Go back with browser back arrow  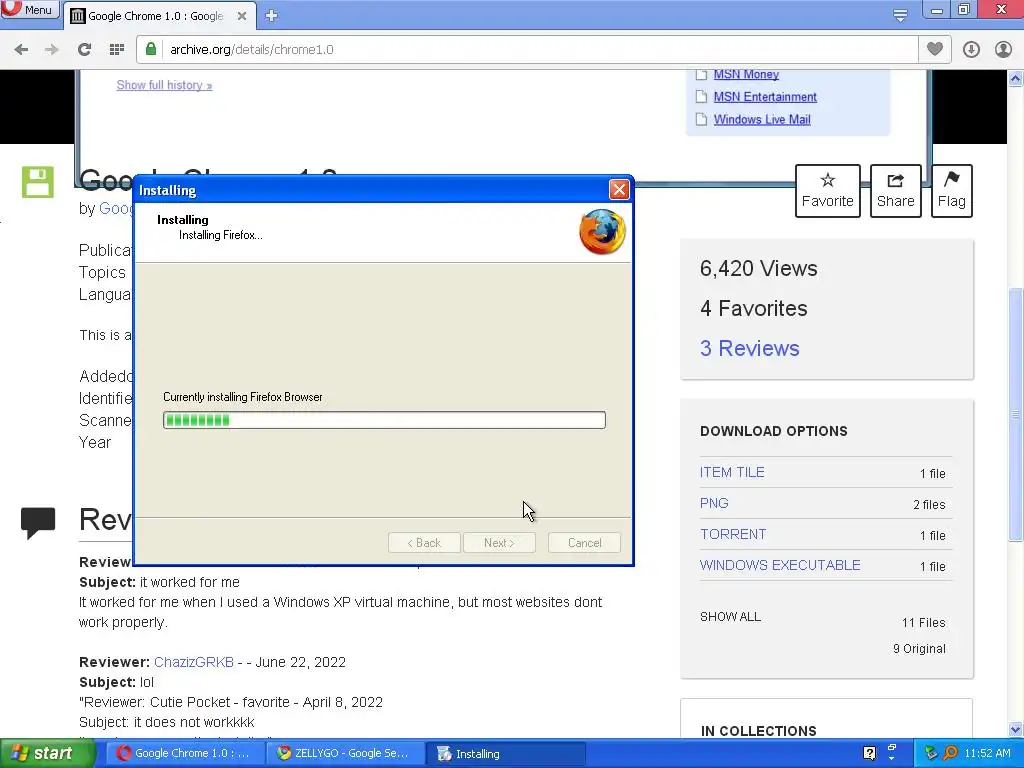(21, 50)
